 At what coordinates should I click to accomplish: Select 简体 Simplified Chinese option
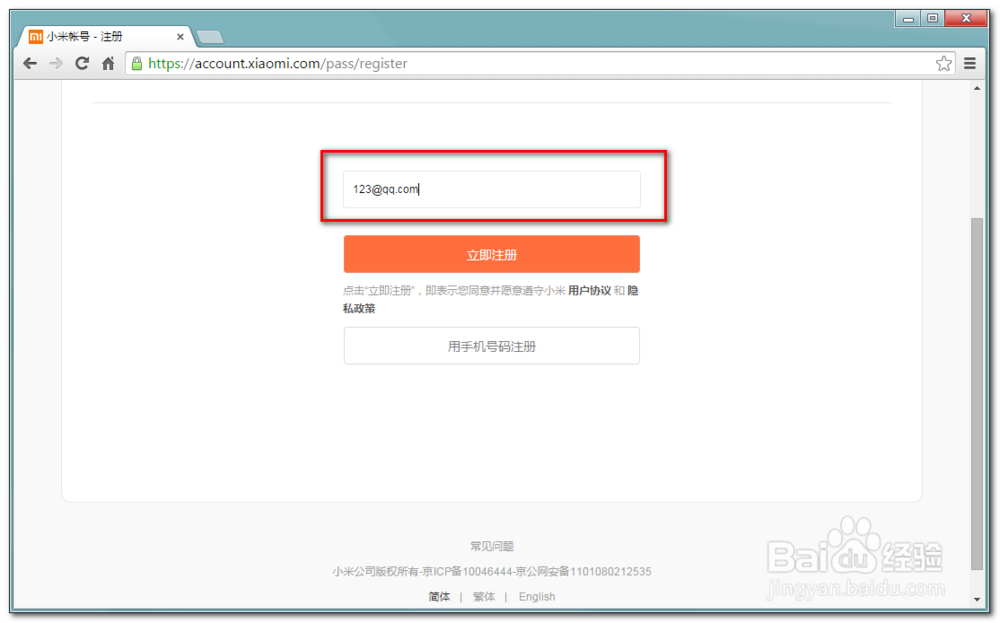point(438,596)
